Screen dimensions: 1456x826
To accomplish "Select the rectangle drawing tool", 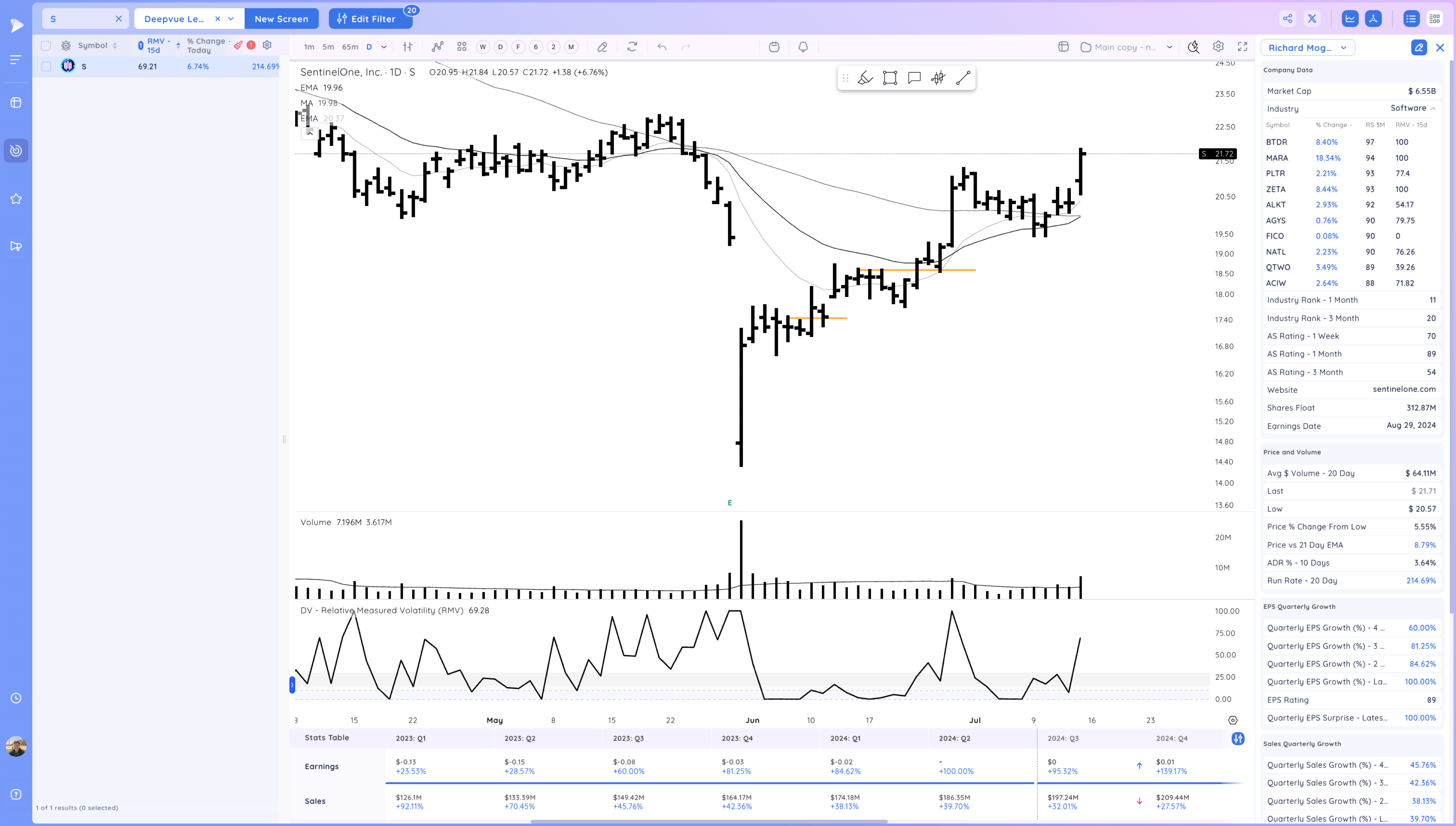I will pyautogui.click(x=890, y=78).
